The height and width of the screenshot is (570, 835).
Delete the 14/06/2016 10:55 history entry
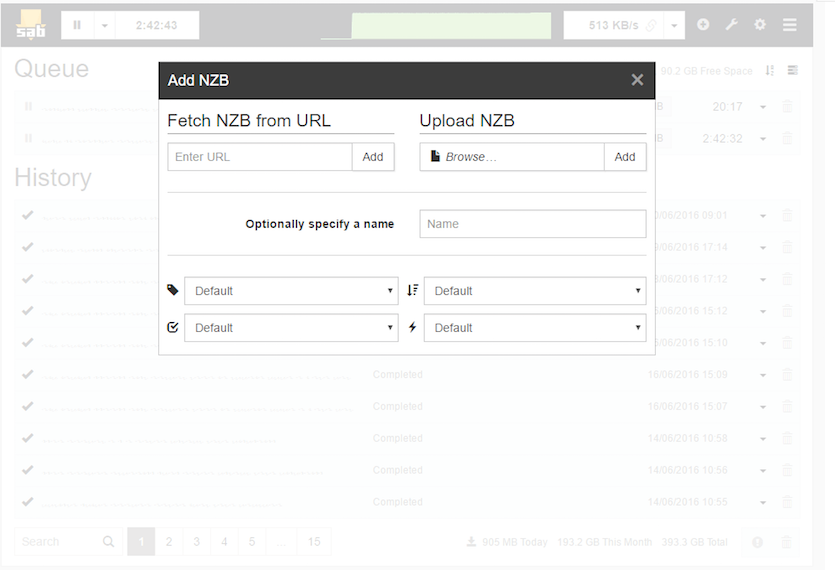pos(787,502)
